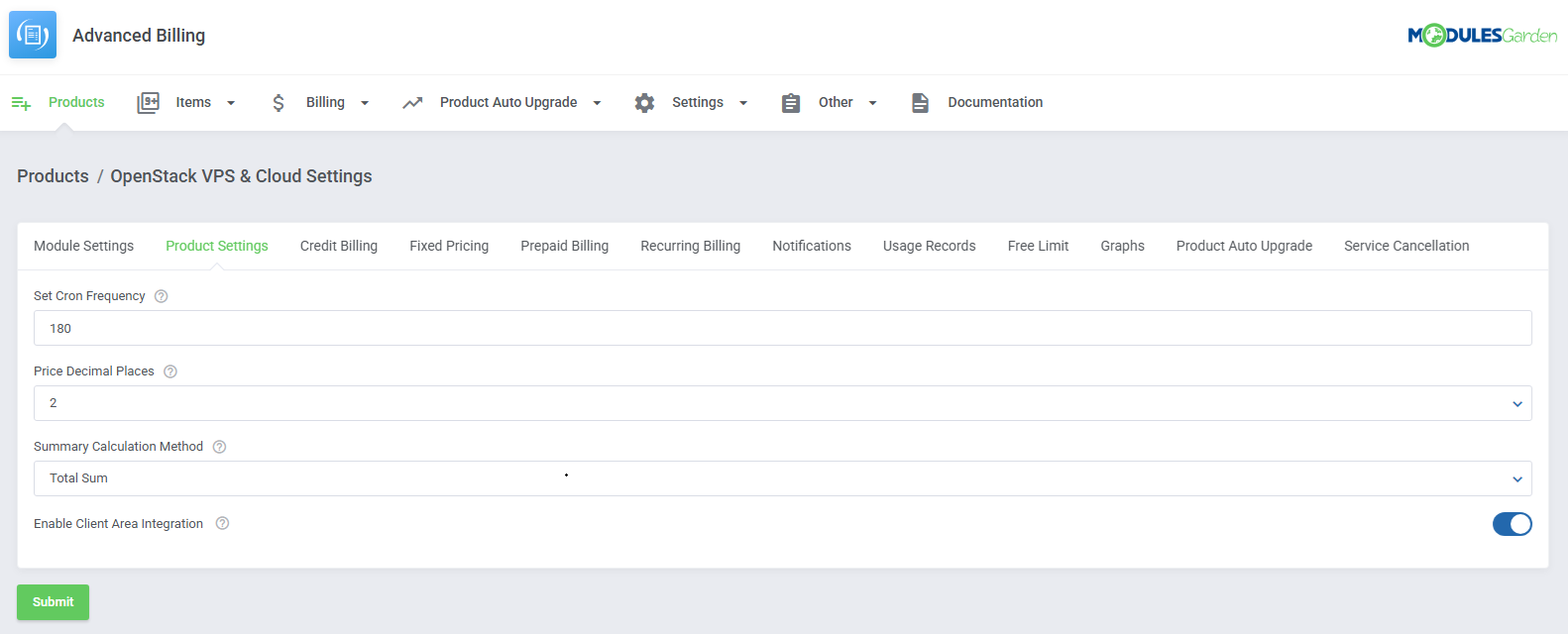Switch to the Module Settings tab
The image size is (1568, 634).
83,246
